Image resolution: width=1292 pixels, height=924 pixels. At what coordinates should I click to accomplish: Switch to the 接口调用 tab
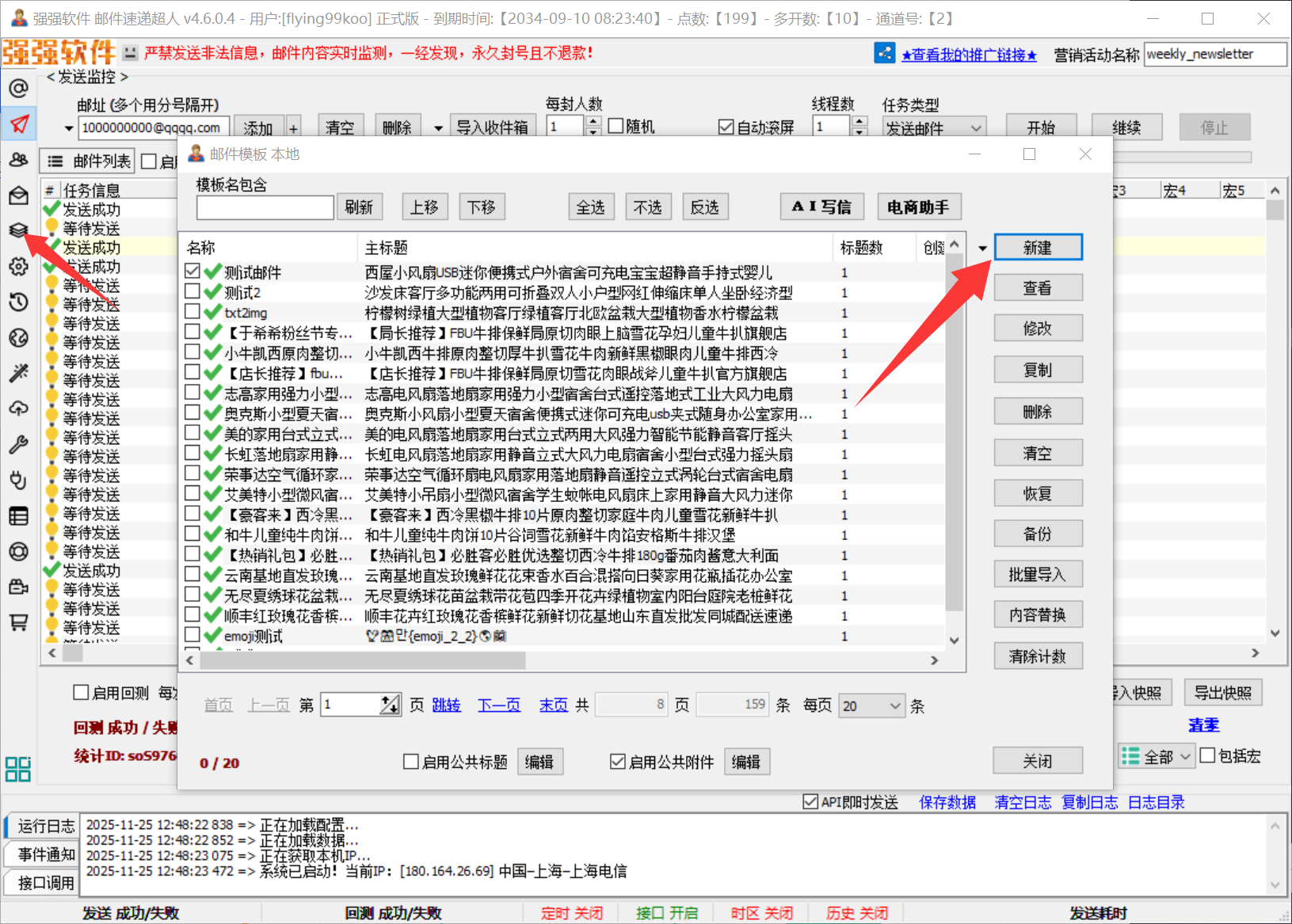(x=46, y=882)
